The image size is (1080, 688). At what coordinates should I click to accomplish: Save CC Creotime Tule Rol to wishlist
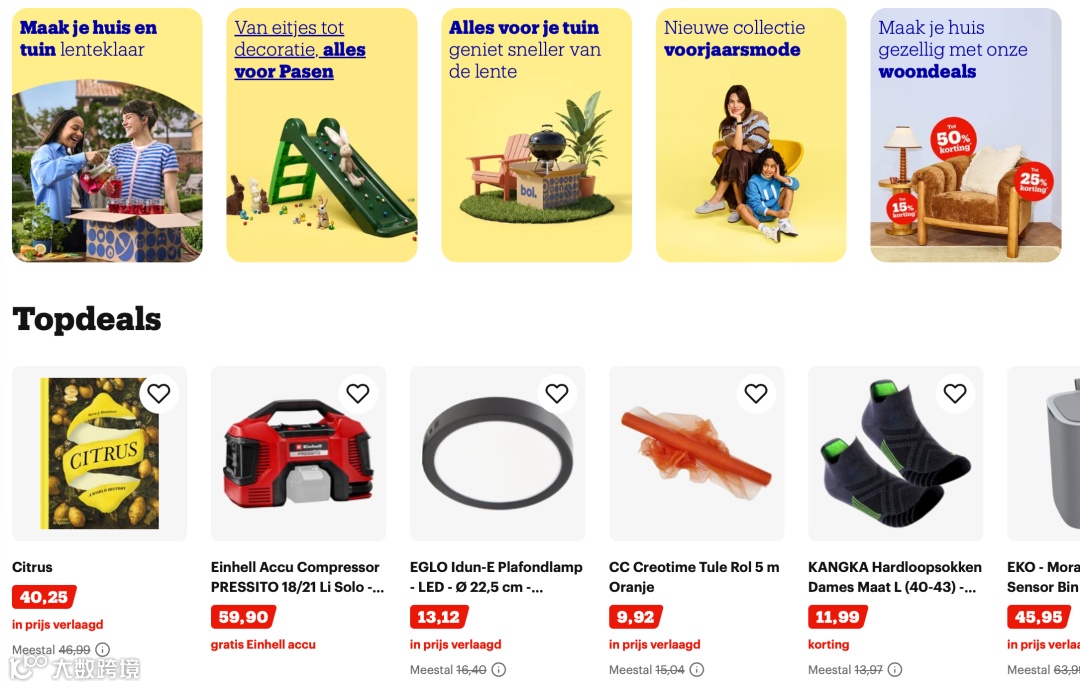(756, 393)
